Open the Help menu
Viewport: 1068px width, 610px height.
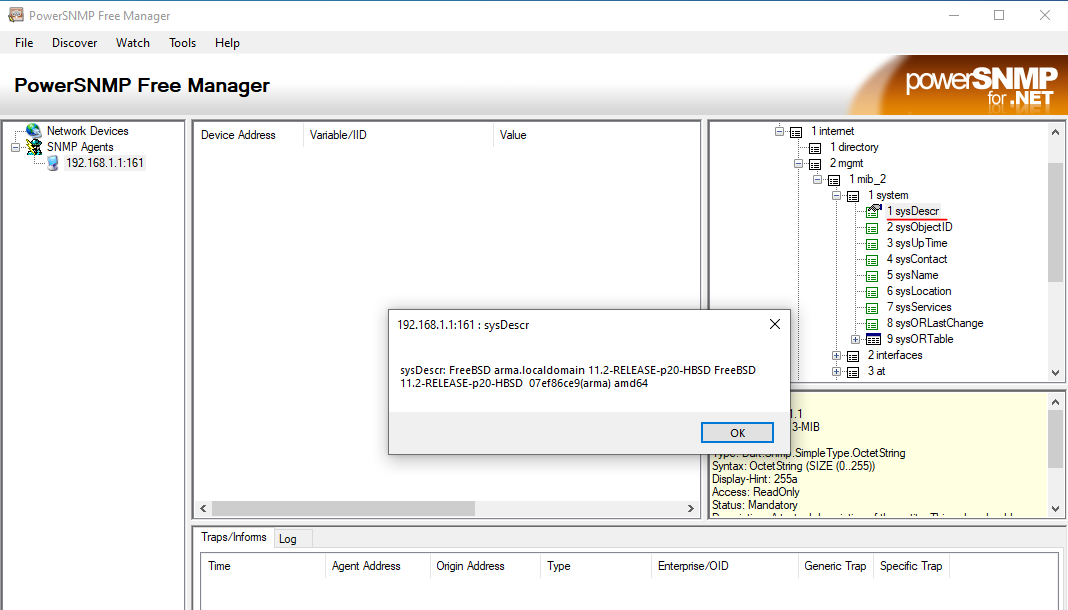[x=227, y=43]
